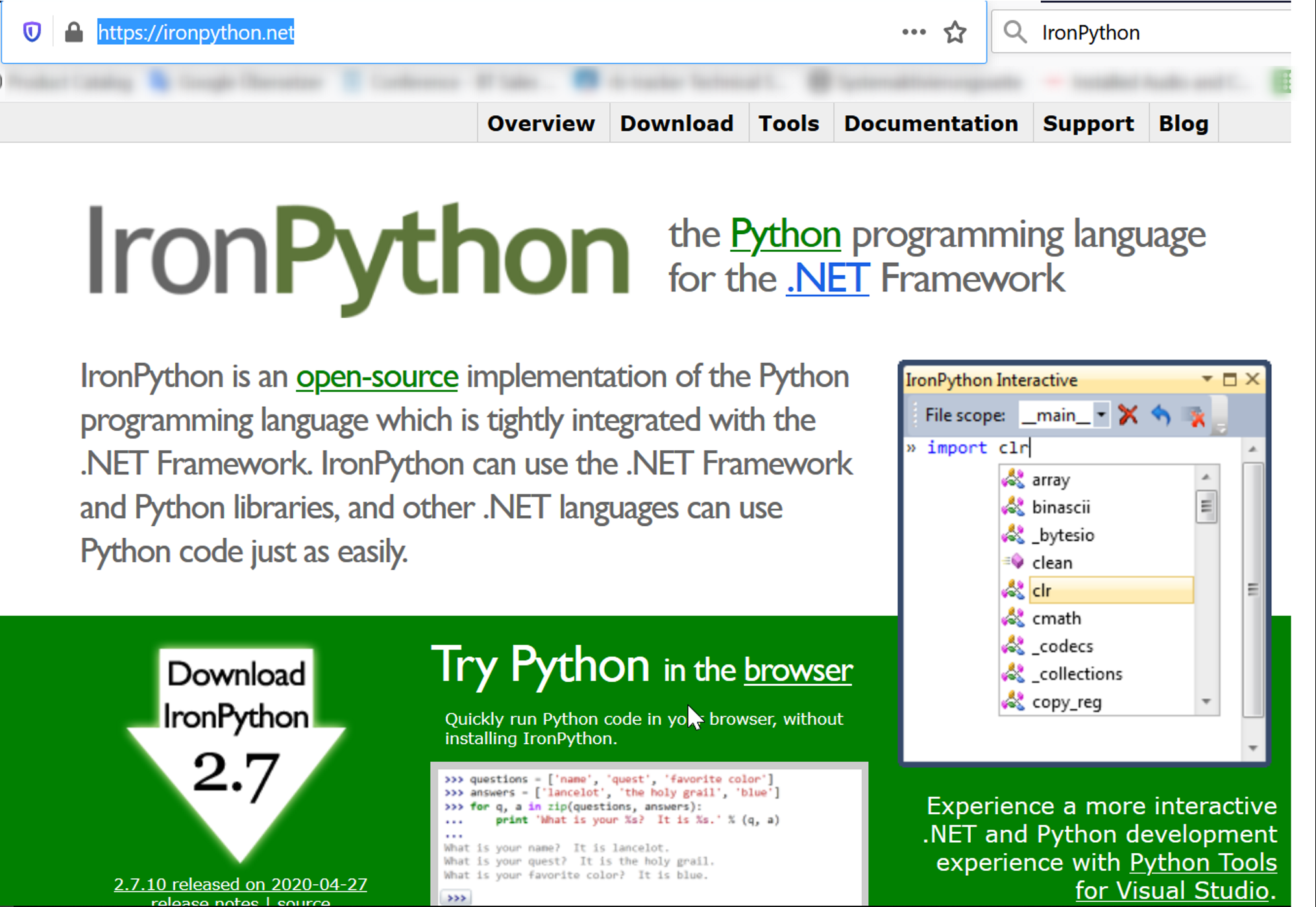Click the search magnifier icon
Image resolution: width=1316 pixels, height=907 pixels.
point(1015,32)
